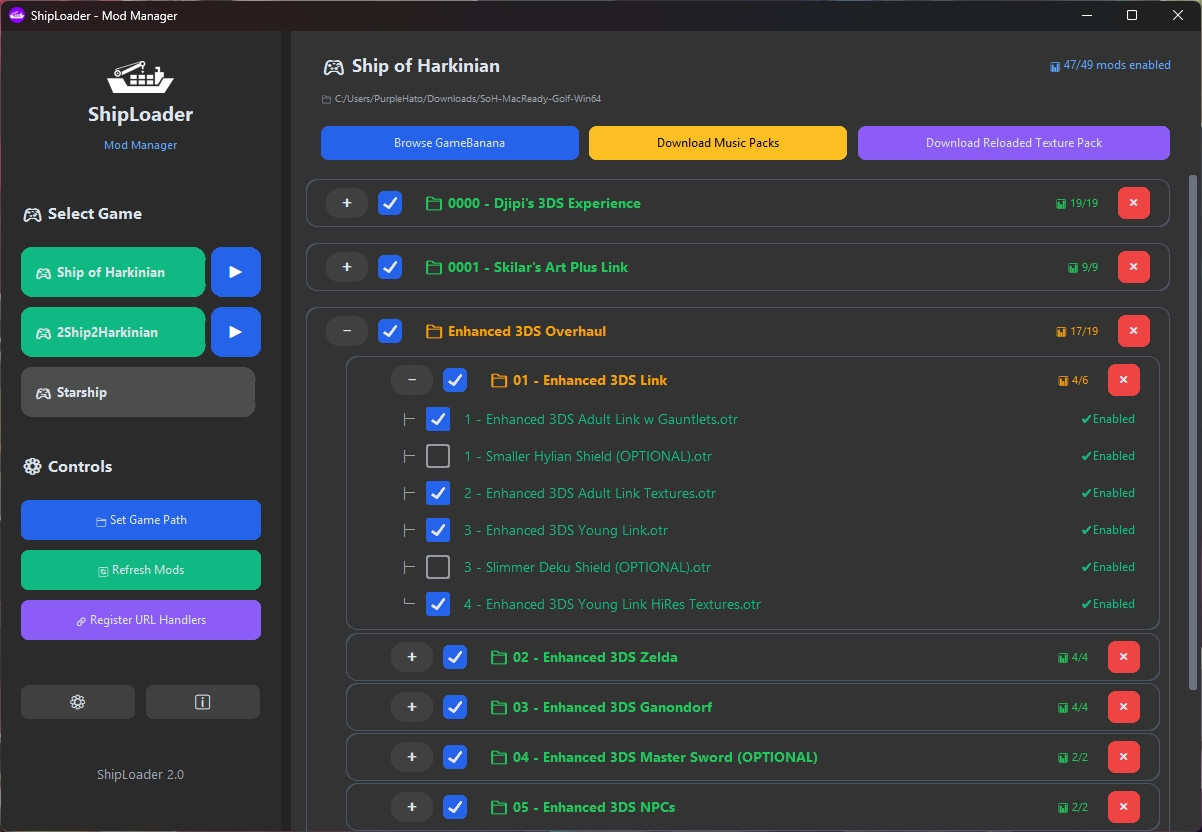Viewport: 1202px width, 832px height.
Task: Click Download Music Packs
Action: pyautogui.click(x=717, y=143)
